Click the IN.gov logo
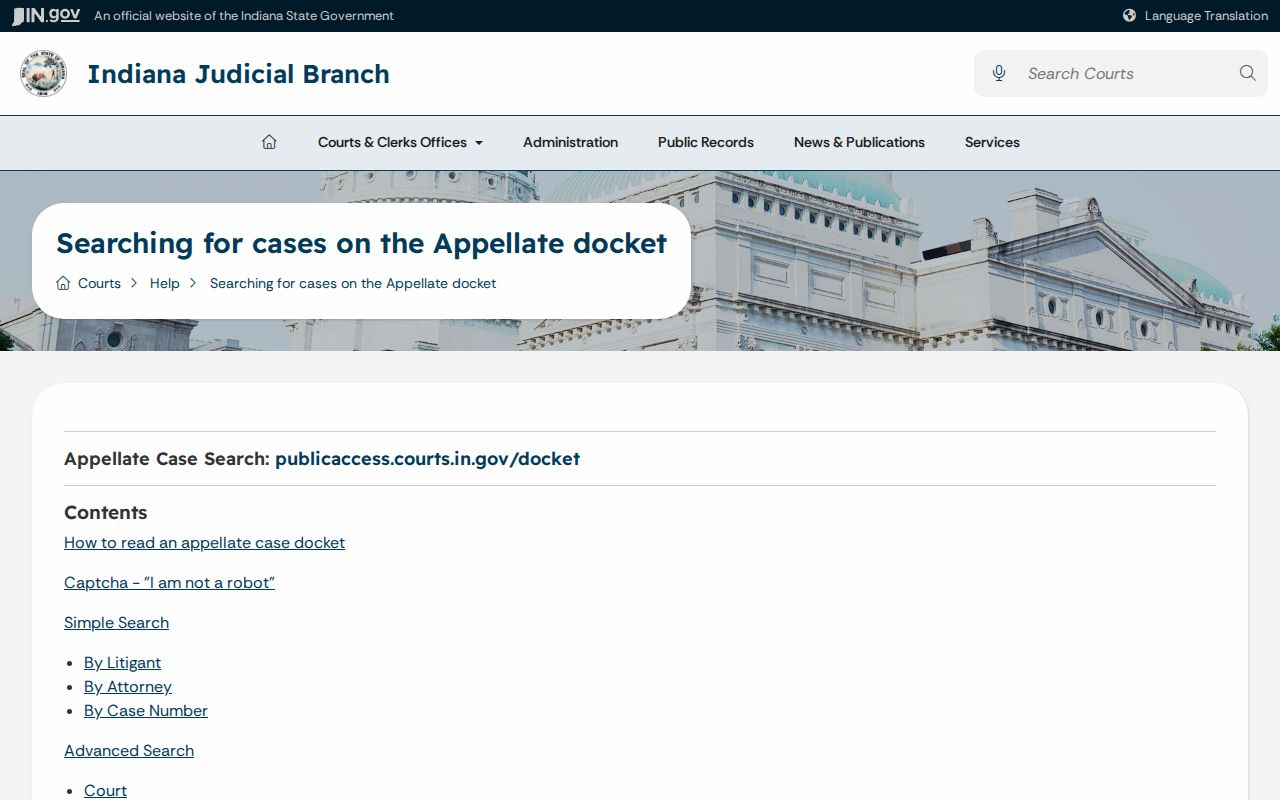The height and width of the screenshot is (800, 1280). point(46,15)
